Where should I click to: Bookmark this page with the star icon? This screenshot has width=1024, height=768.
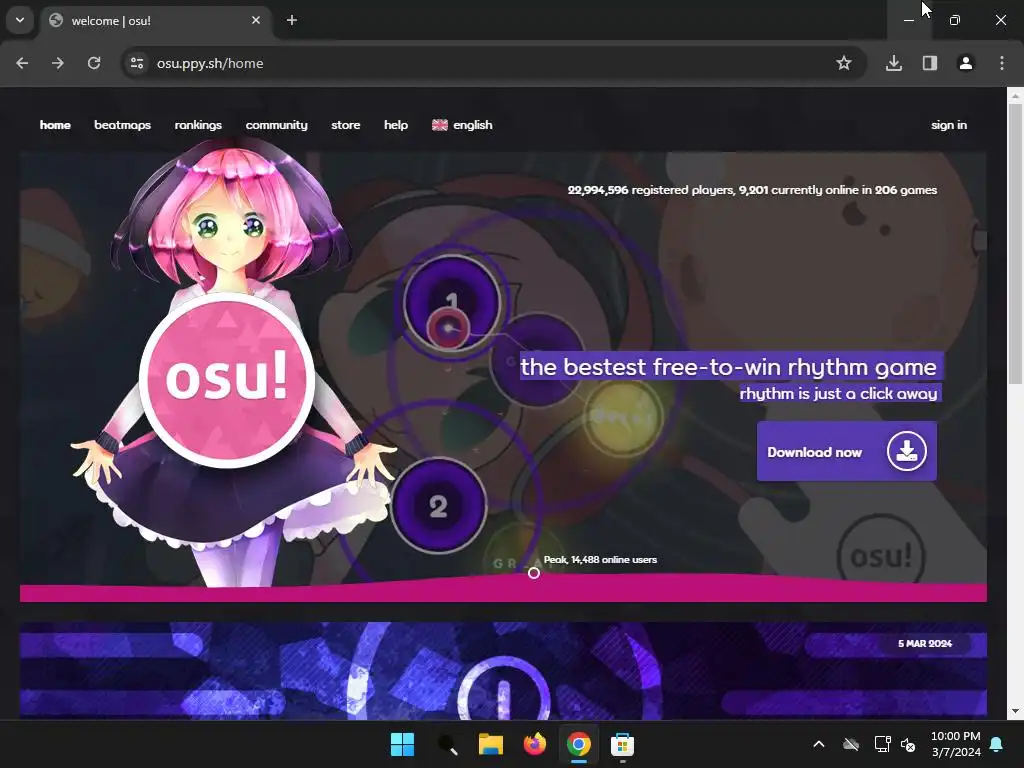[x=844, y=63]
